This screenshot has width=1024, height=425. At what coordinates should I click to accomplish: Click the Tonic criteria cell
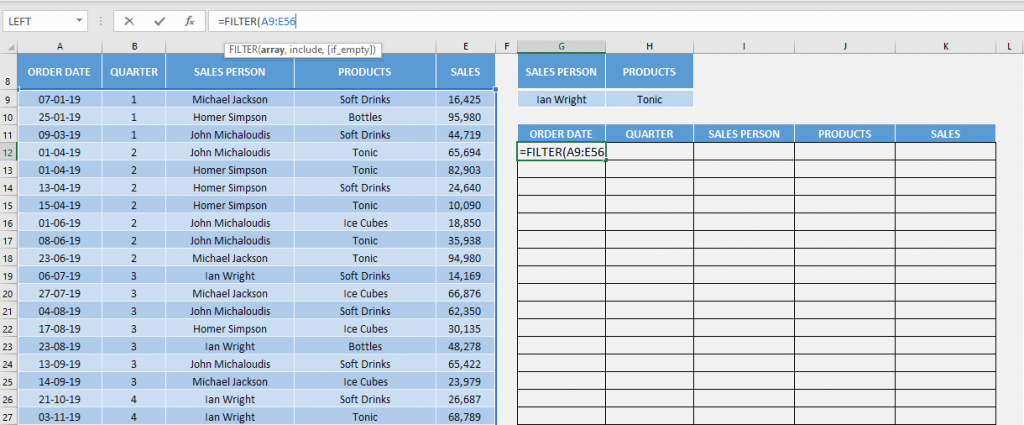point(649,99)
